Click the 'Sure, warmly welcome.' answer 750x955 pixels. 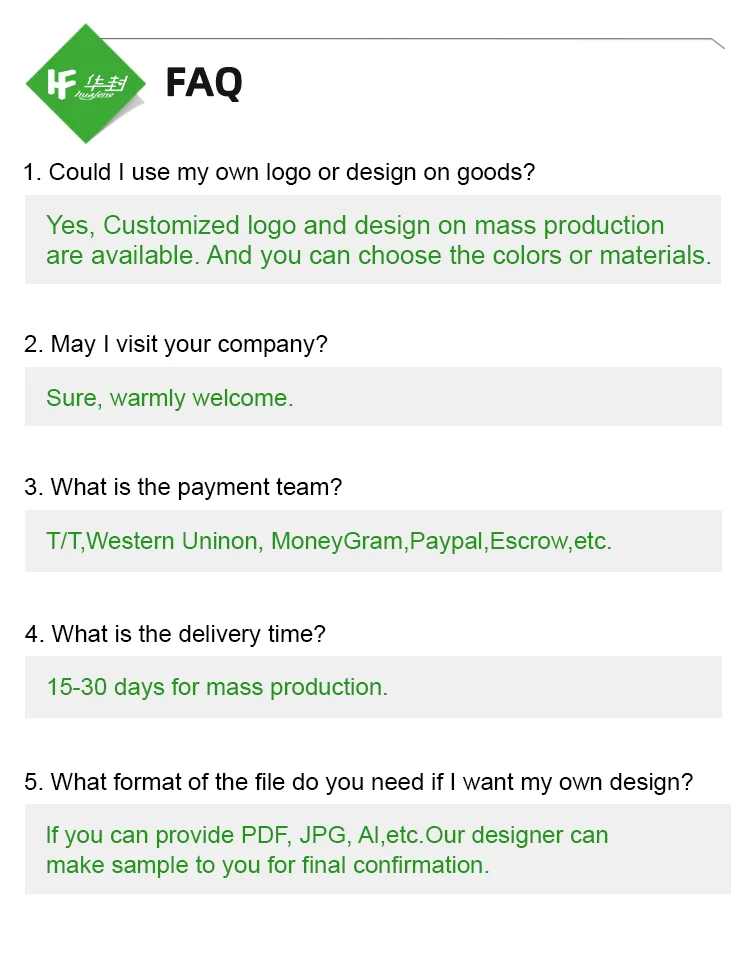pyautogui.click(x=170, y=398)
